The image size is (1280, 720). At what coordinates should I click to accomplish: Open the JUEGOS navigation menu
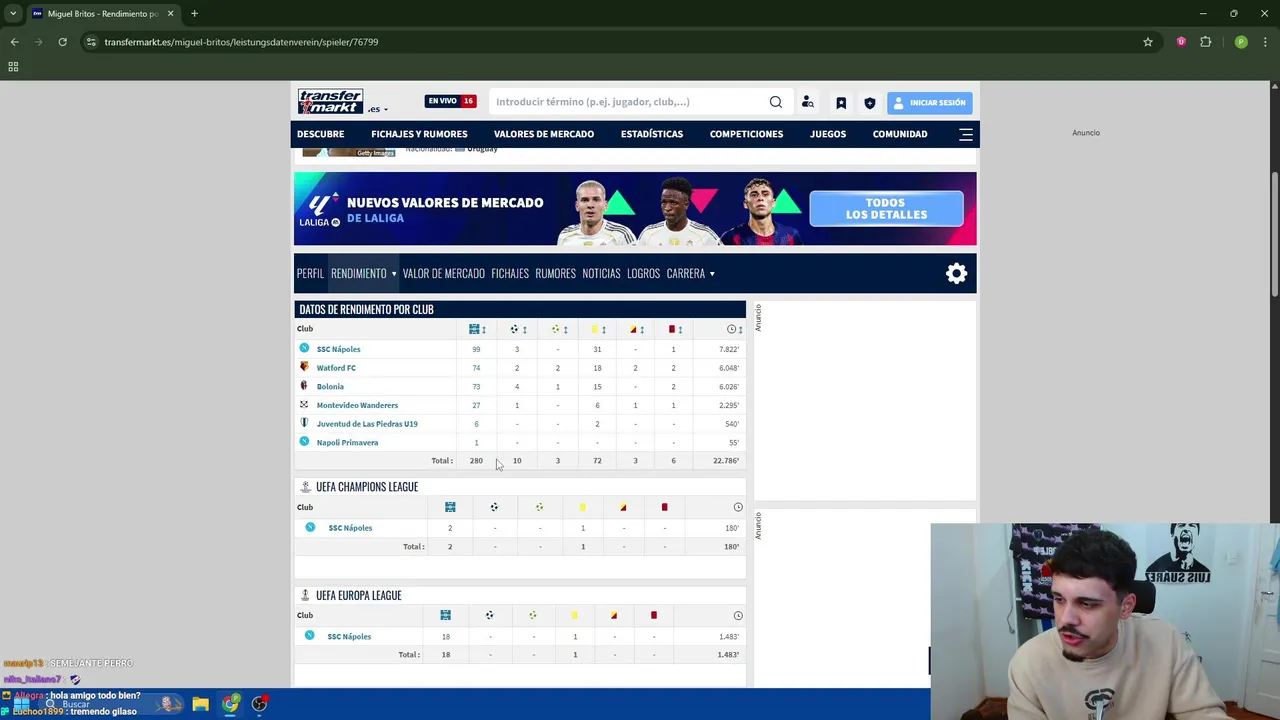click(x=828, y=134)
